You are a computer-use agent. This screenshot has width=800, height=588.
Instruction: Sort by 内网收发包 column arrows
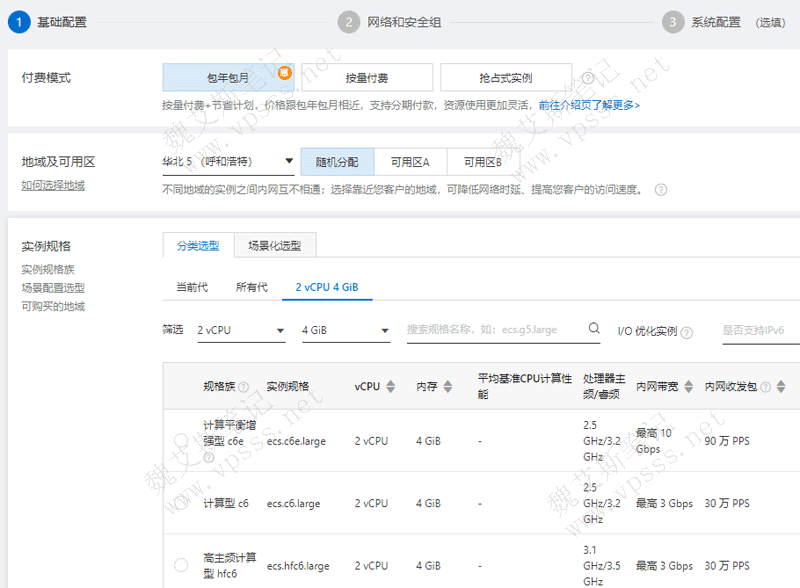point(781,386)
